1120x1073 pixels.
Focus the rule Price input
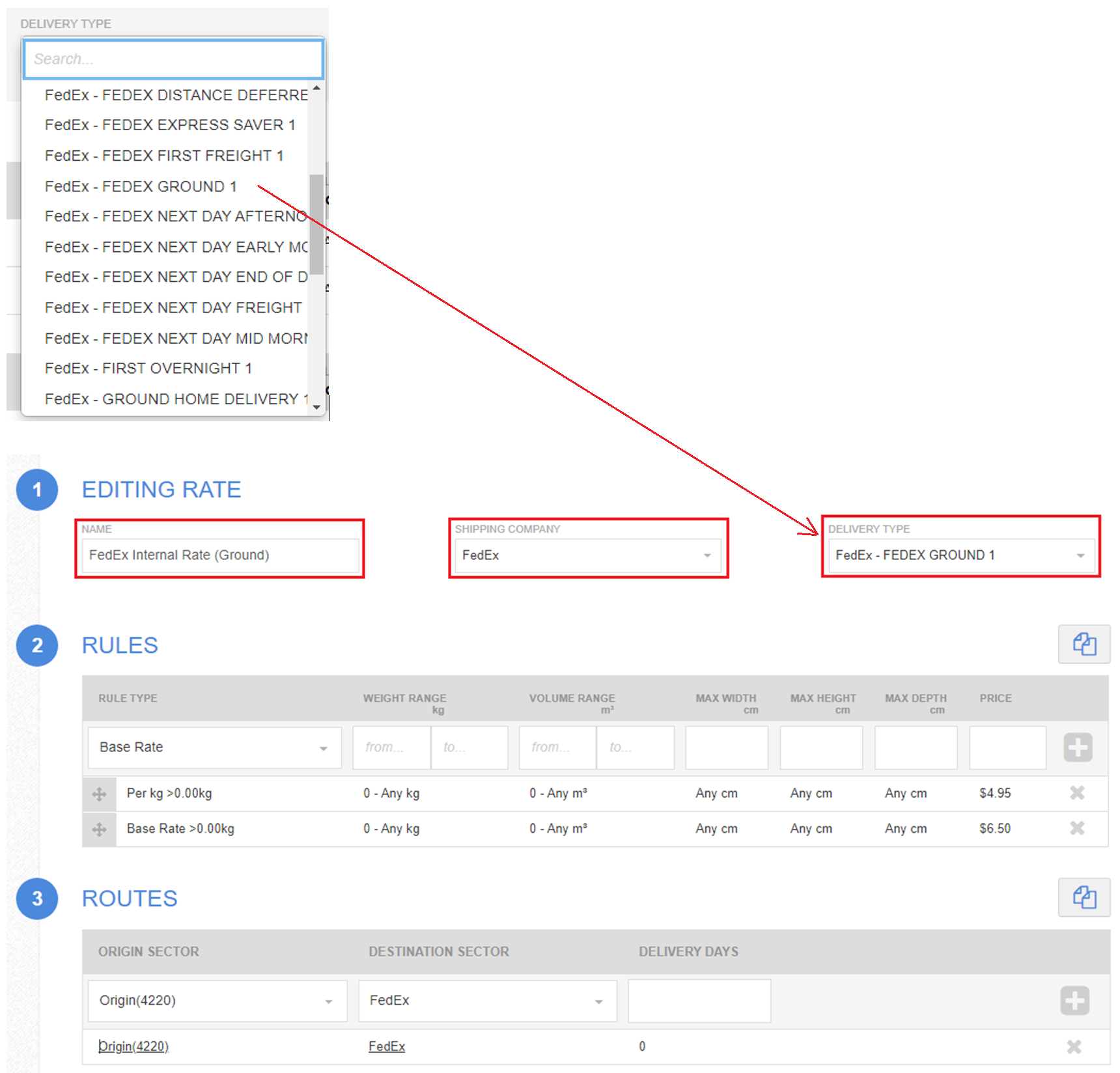(1007, 747)
